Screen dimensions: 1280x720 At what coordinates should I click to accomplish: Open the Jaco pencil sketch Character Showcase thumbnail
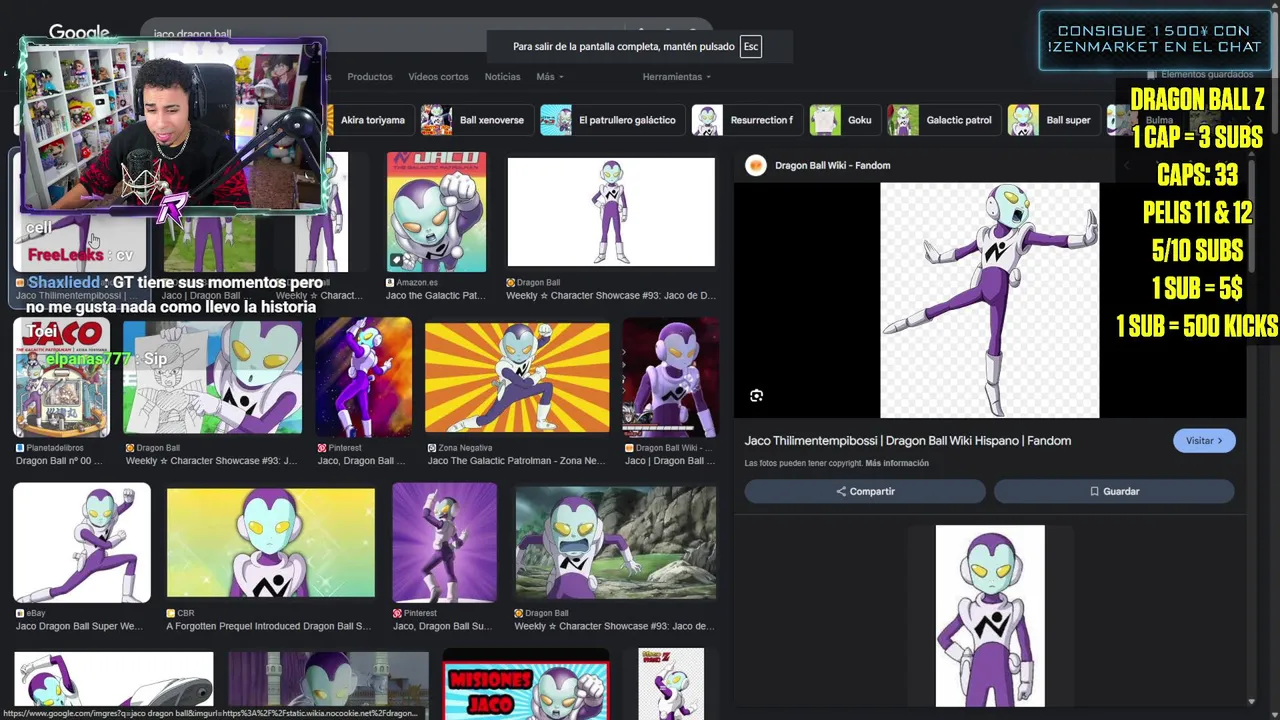point(212,378)
